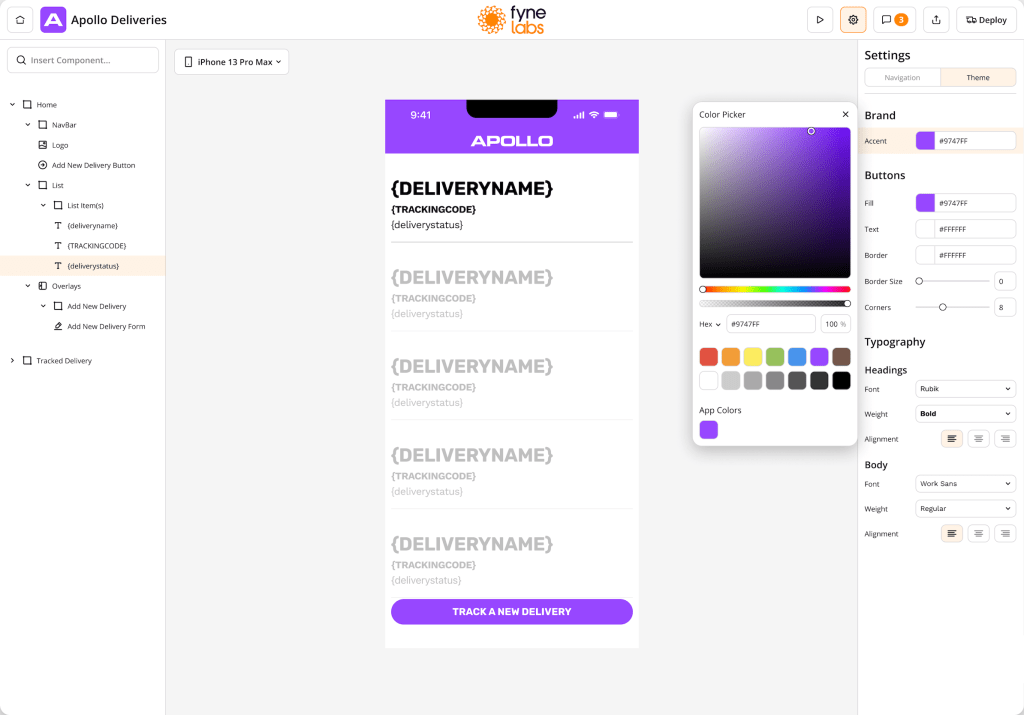Run the app preview with the play icon
This screenshot has height=715, width=1024.
tap(819, 19)
